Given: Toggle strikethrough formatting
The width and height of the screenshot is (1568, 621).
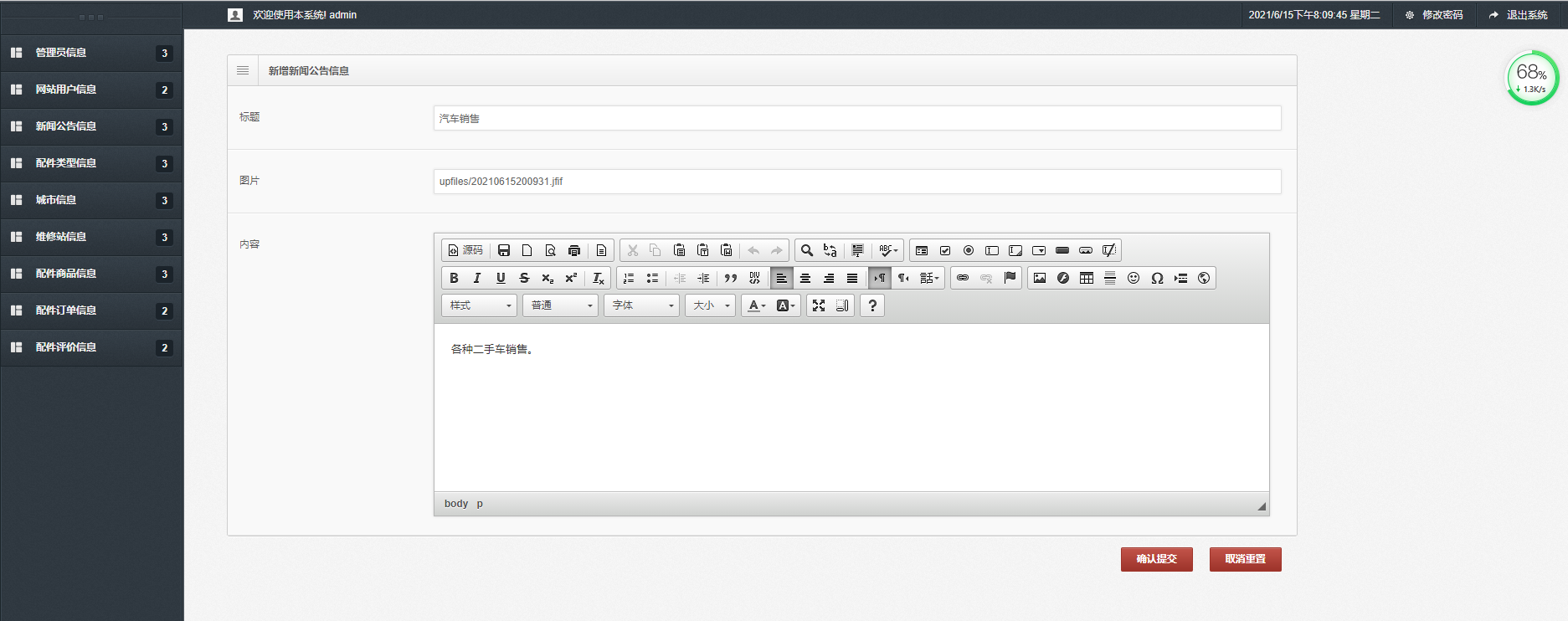Looking at the screenshot, I should point(524,278).
